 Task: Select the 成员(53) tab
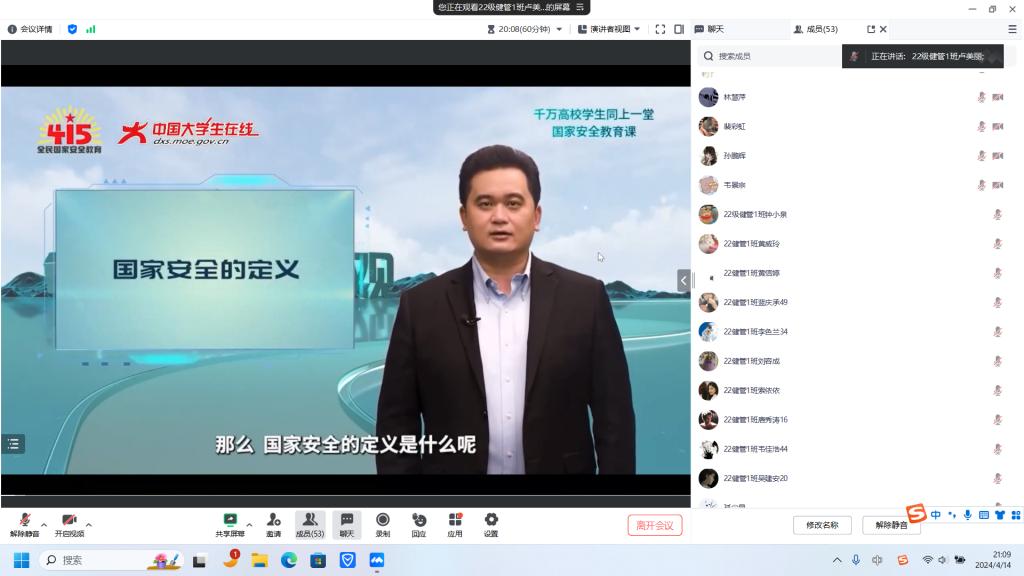tap(815, 29)
